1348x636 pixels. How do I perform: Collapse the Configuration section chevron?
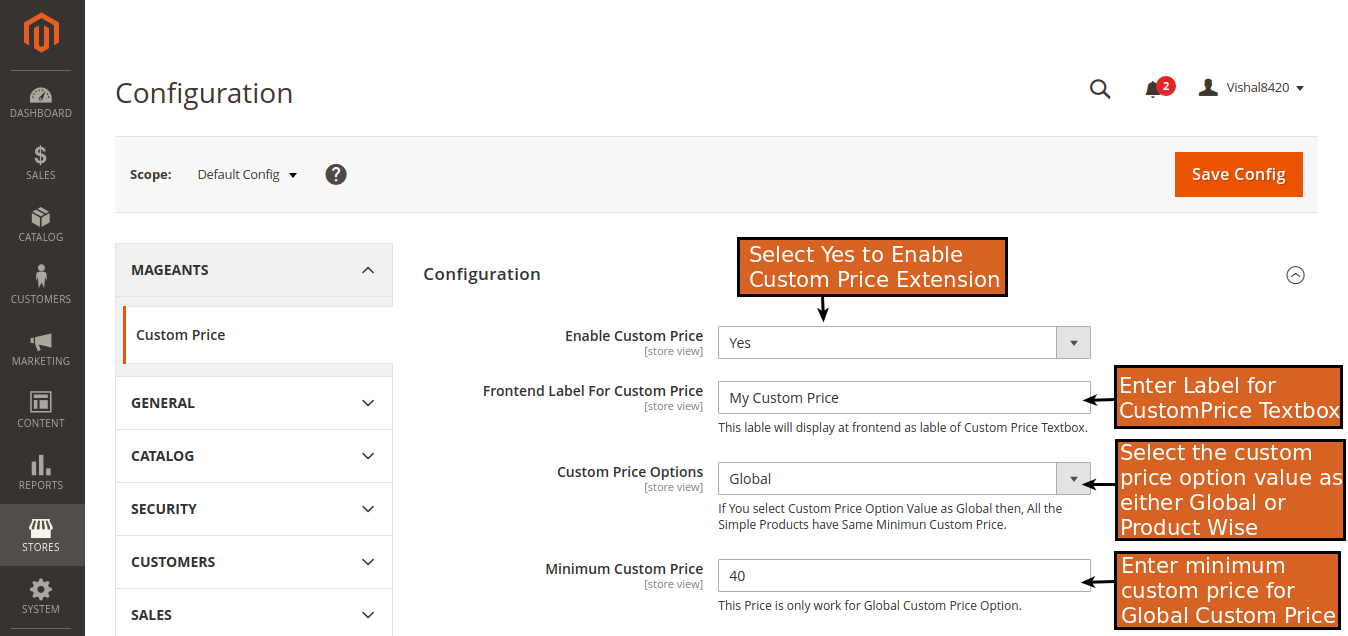(x=1295, y=274)
